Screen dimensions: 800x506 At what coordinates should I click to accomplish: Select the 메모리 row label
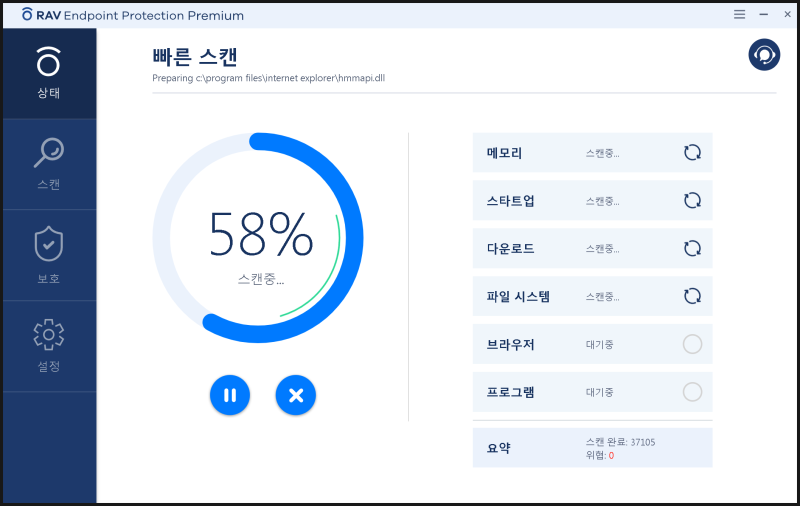click(504, 153)
